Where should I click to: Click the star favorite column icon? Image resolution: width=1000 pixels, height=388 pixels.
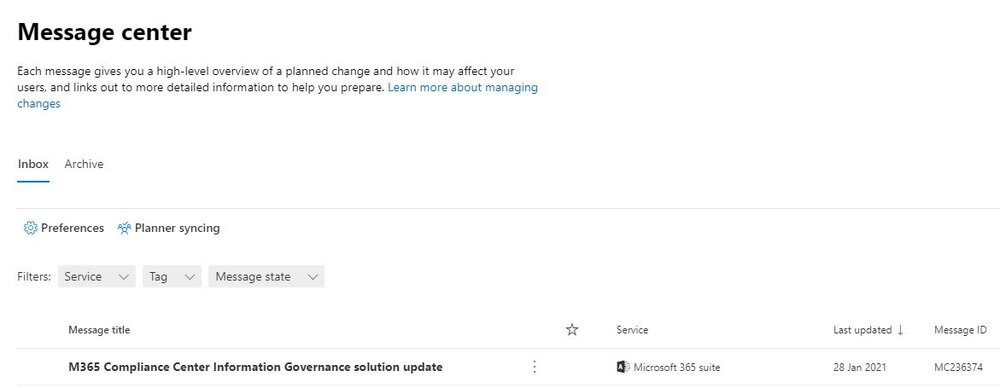[572, 330]
